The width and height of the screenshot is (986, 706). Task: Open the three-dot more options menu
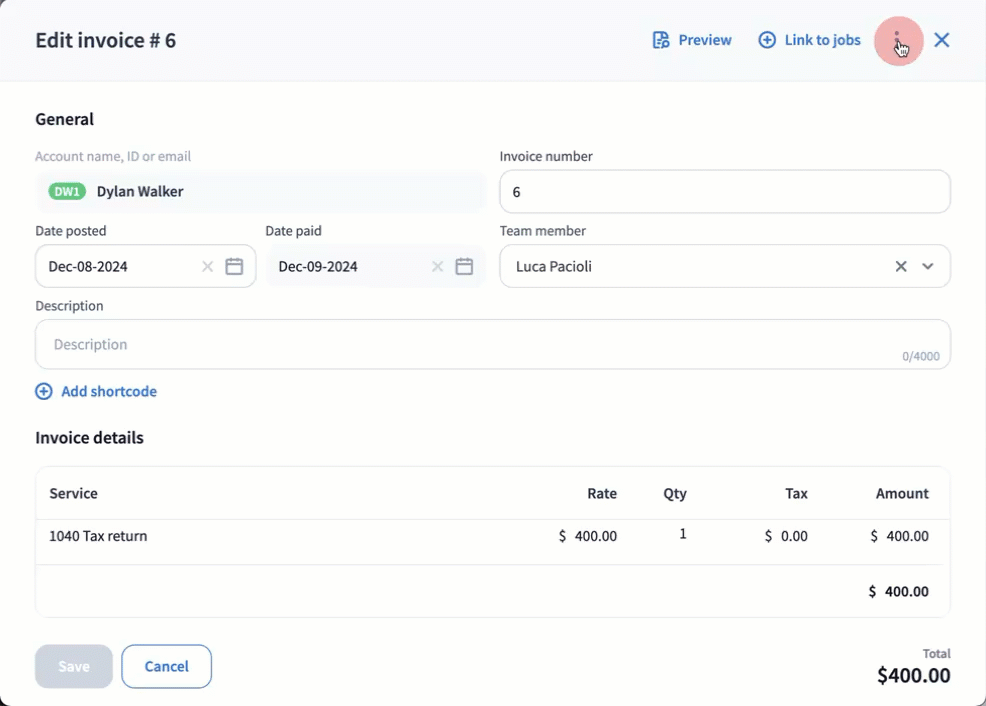[897, 41]
